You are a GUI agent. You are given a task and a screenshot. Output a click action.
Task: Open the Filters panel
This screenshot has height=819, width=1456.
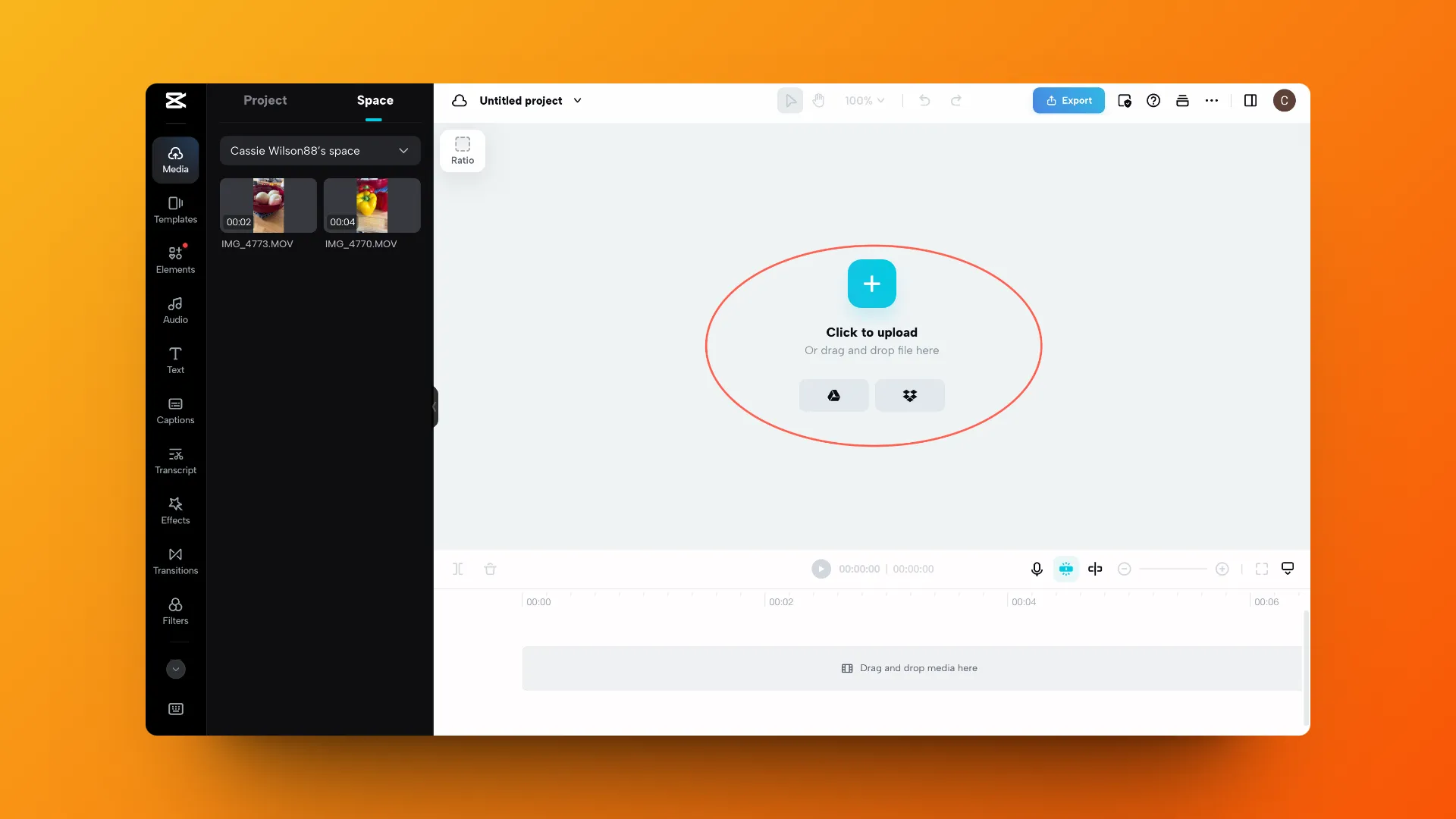[175, 610]
